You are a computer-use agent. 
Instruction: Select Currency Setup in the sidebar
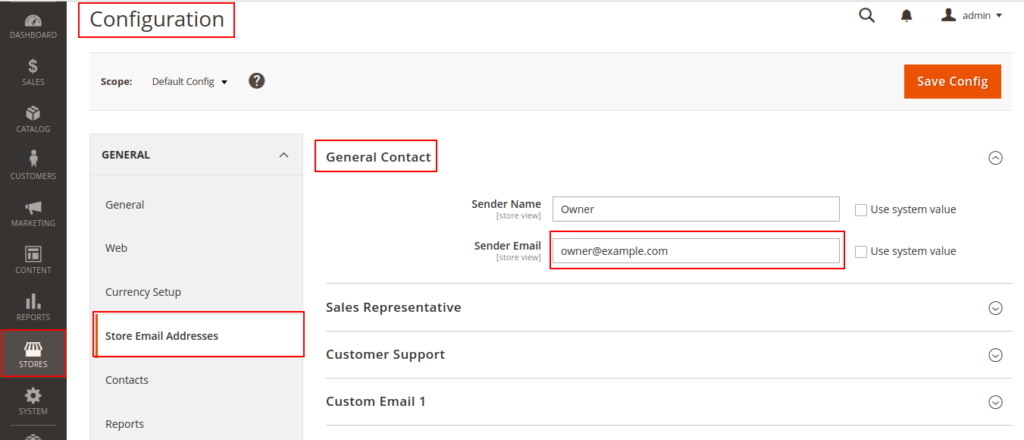click(143, 292)
